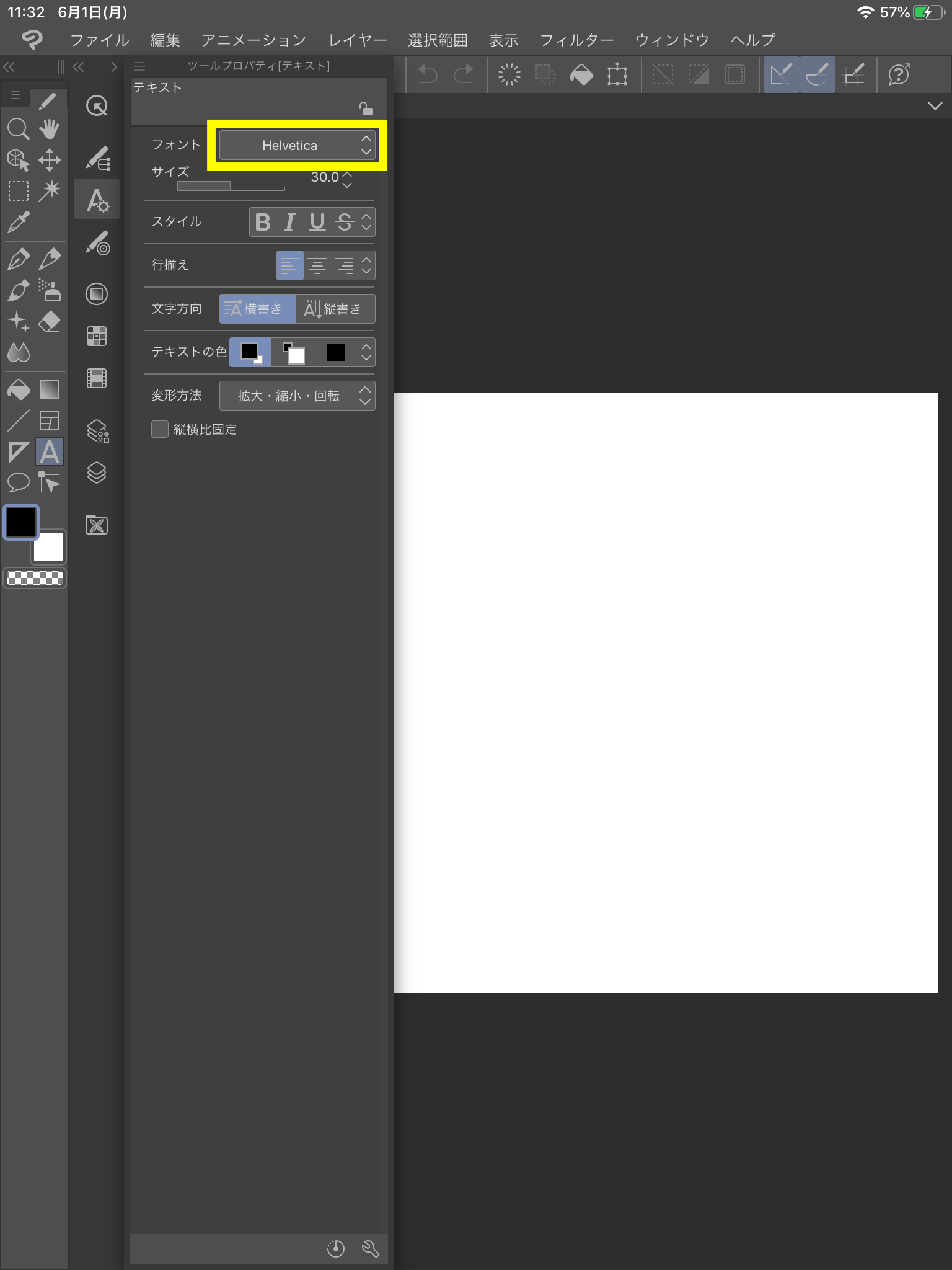Viewport: 952px width, 1270px height.
Task: Select the Auto select magic wand tool
Action: [50, 191]
